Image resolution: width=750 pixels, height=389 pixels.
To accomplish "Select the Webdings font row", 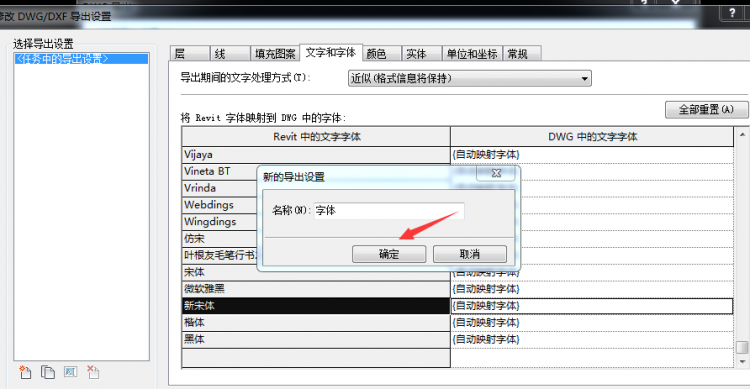I will pyautogui.click(x=220, y=205).
